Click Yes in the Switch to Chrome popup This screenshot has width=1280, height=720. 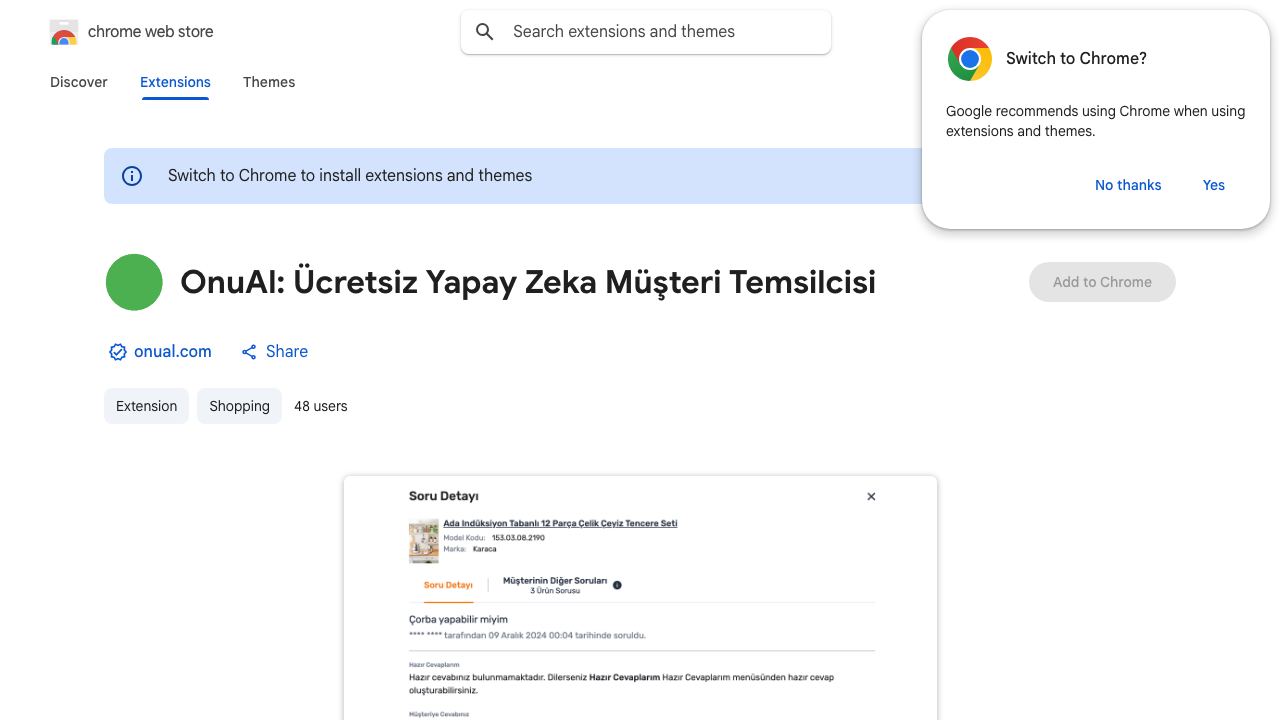[1214, 185]
